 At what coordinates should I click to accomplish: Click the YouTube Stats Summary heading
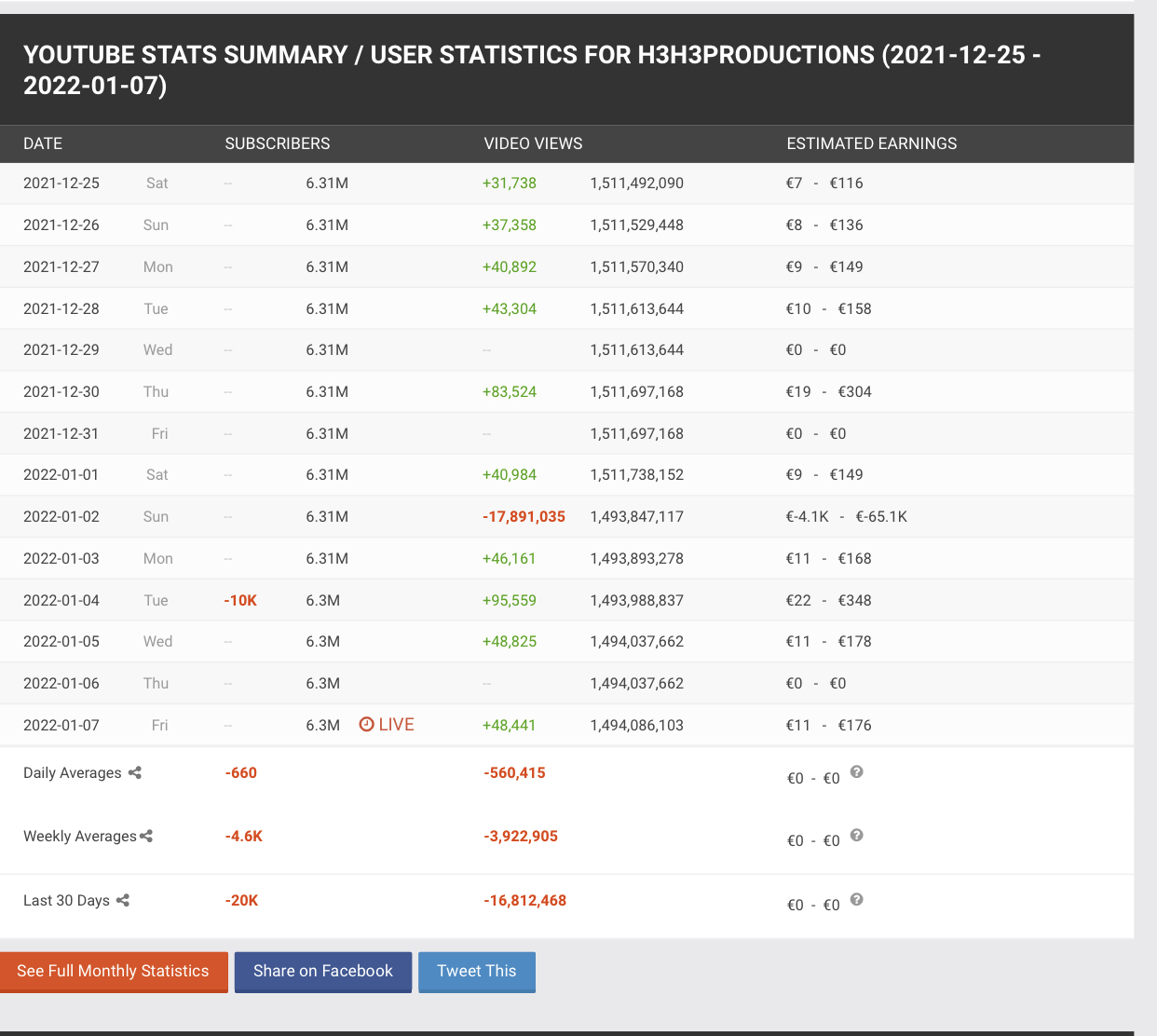pos(532,70)
